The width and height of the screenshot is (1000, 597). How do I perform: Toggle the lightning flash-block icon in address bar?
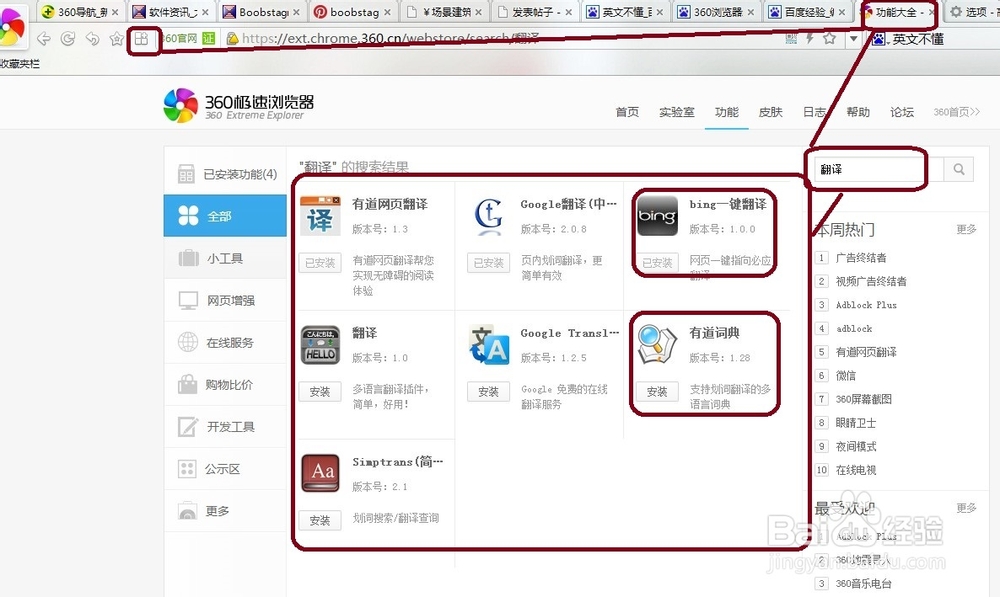809,39
